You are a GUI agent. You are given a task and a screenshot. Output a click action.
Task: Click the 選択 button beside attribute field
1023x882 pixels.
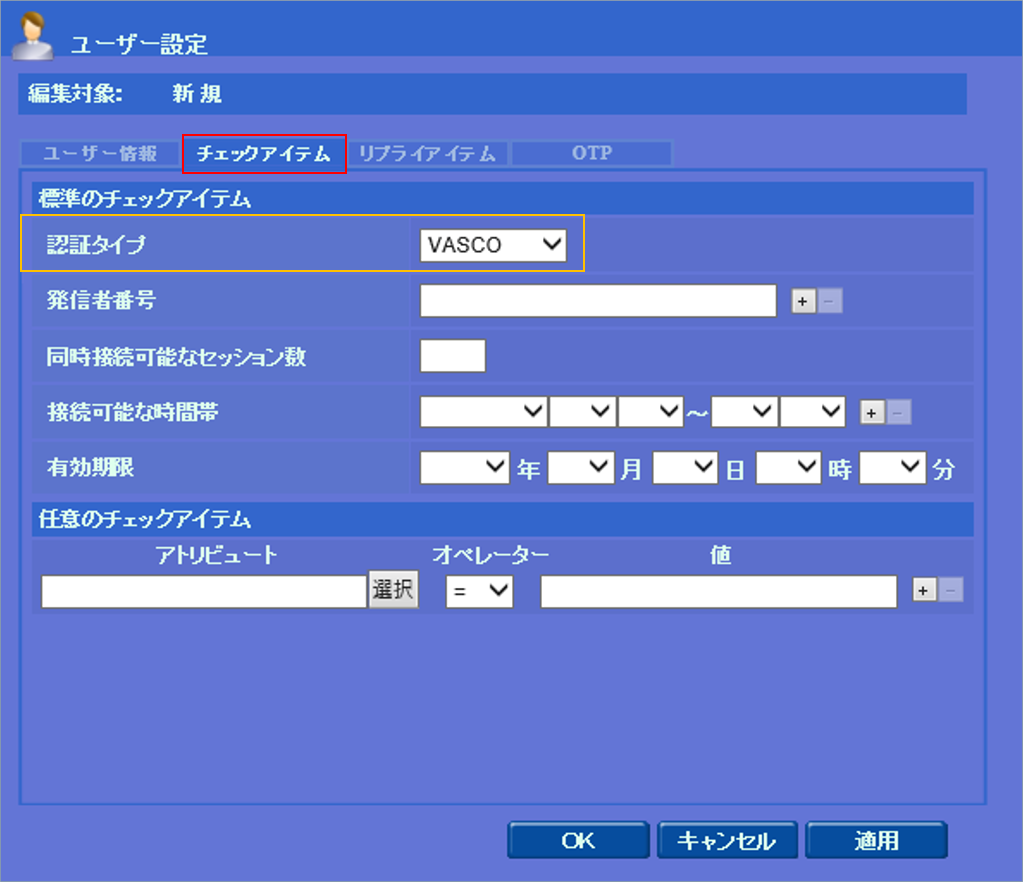(x=393, y=591)
